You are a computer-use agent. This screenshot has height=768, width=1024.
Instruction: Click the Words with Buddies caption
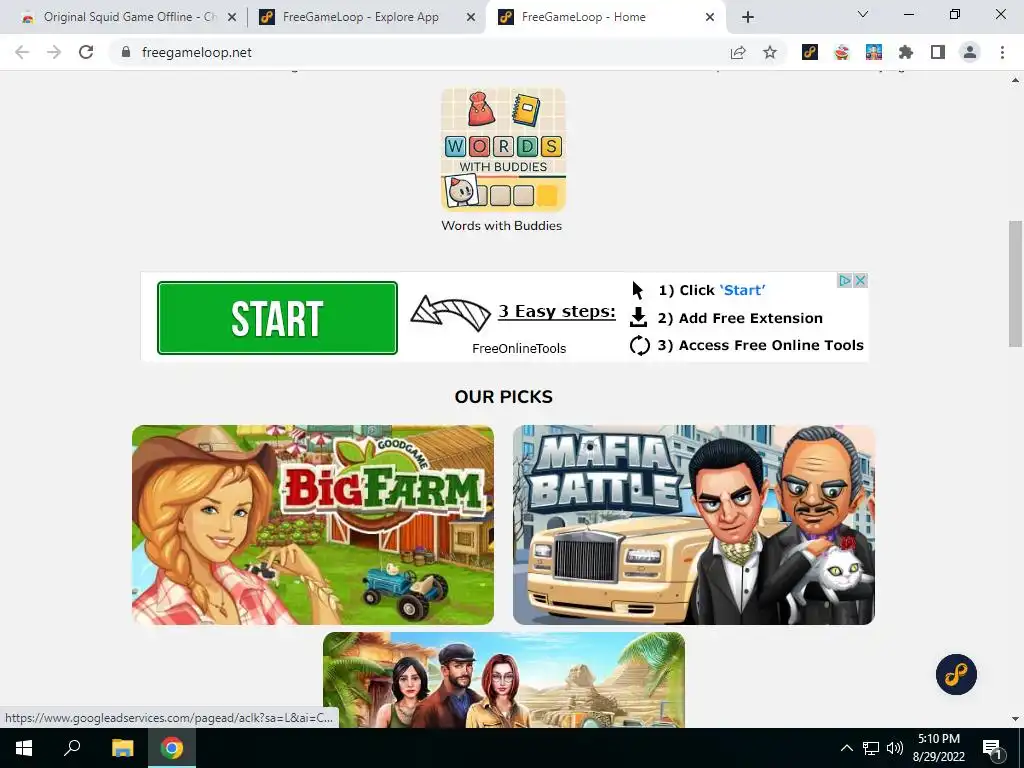[502, 225]
